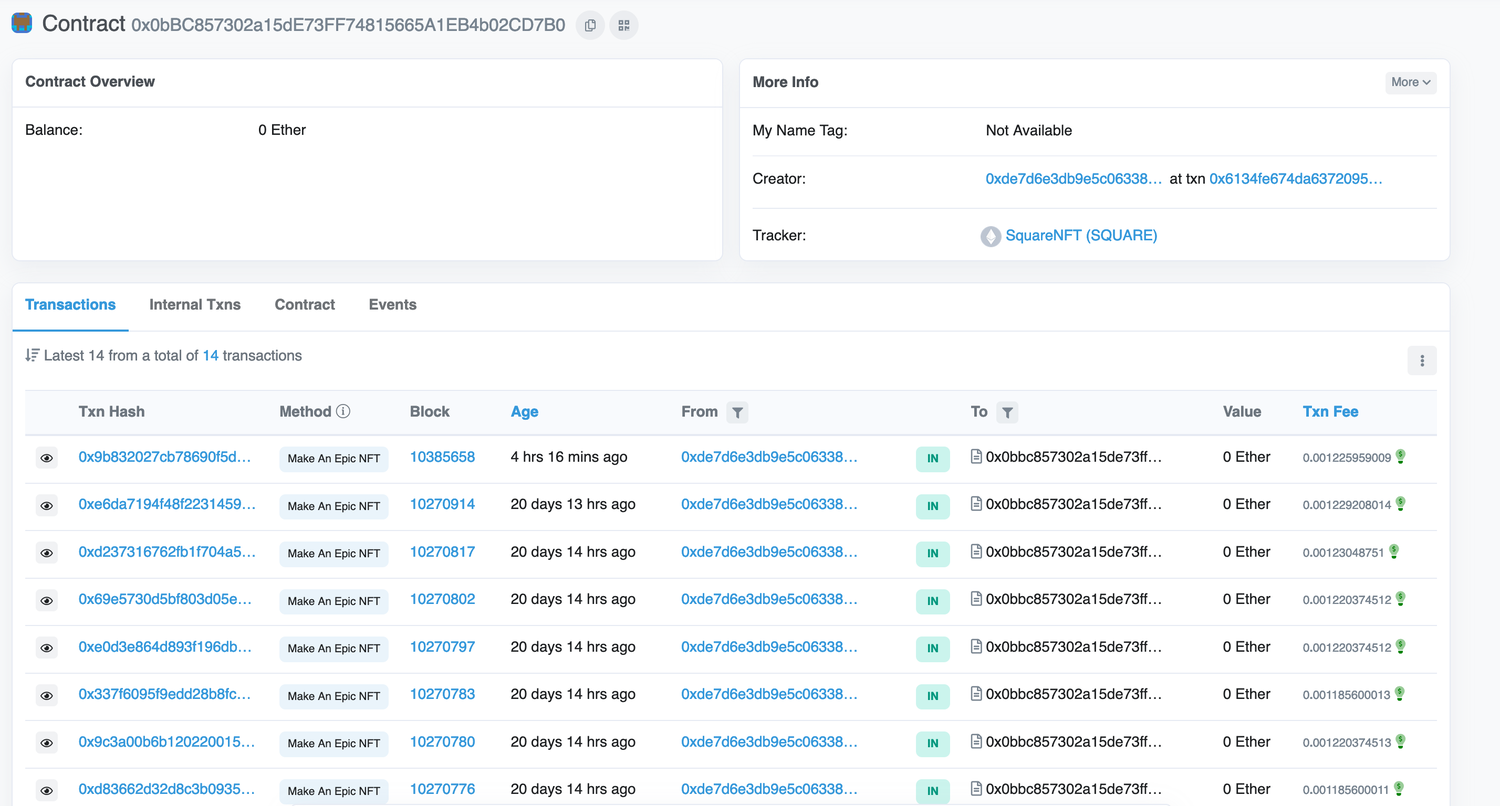Screen dimensions: 1500x806
Task: Click the '4 hrs 16 mins ago' age
Action: [569, 457]
